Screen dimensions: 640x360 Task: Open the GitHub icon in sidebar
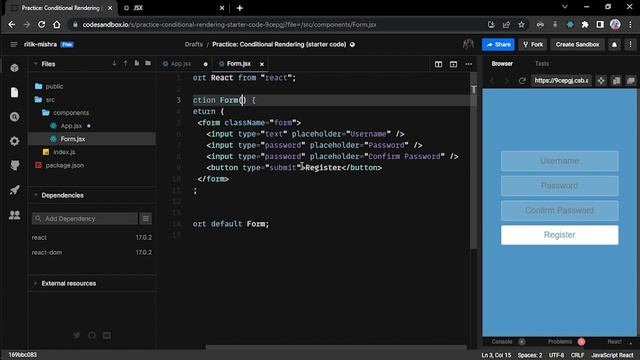15,165
